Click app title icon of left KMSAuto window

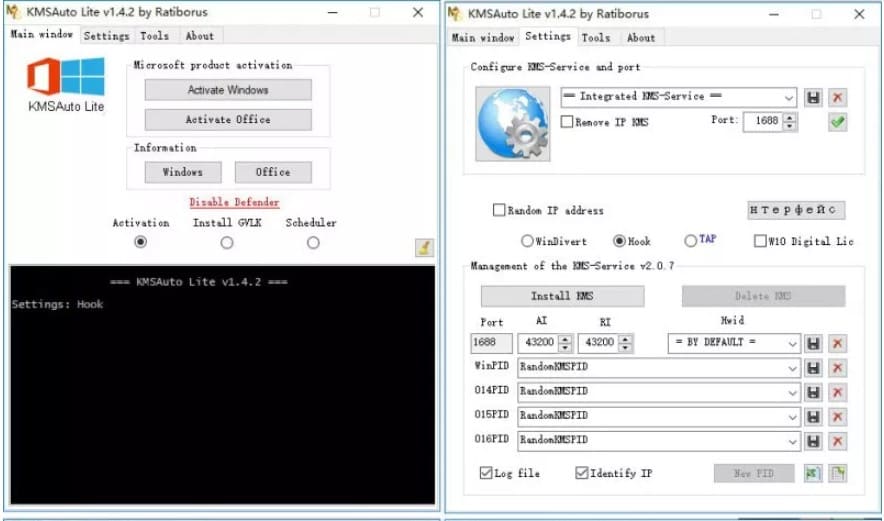coord(13,12)
